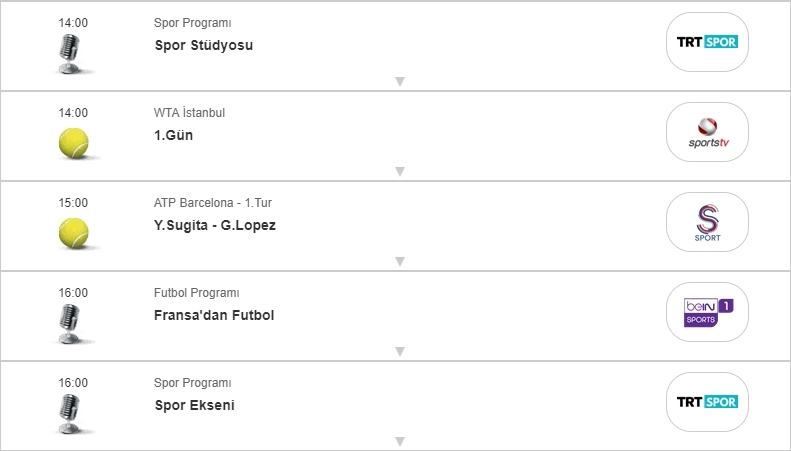Click the TRT Spor logo beside Spor Ekseni
This screenshot has width=791, height=451.
click(x=707, y=402)
